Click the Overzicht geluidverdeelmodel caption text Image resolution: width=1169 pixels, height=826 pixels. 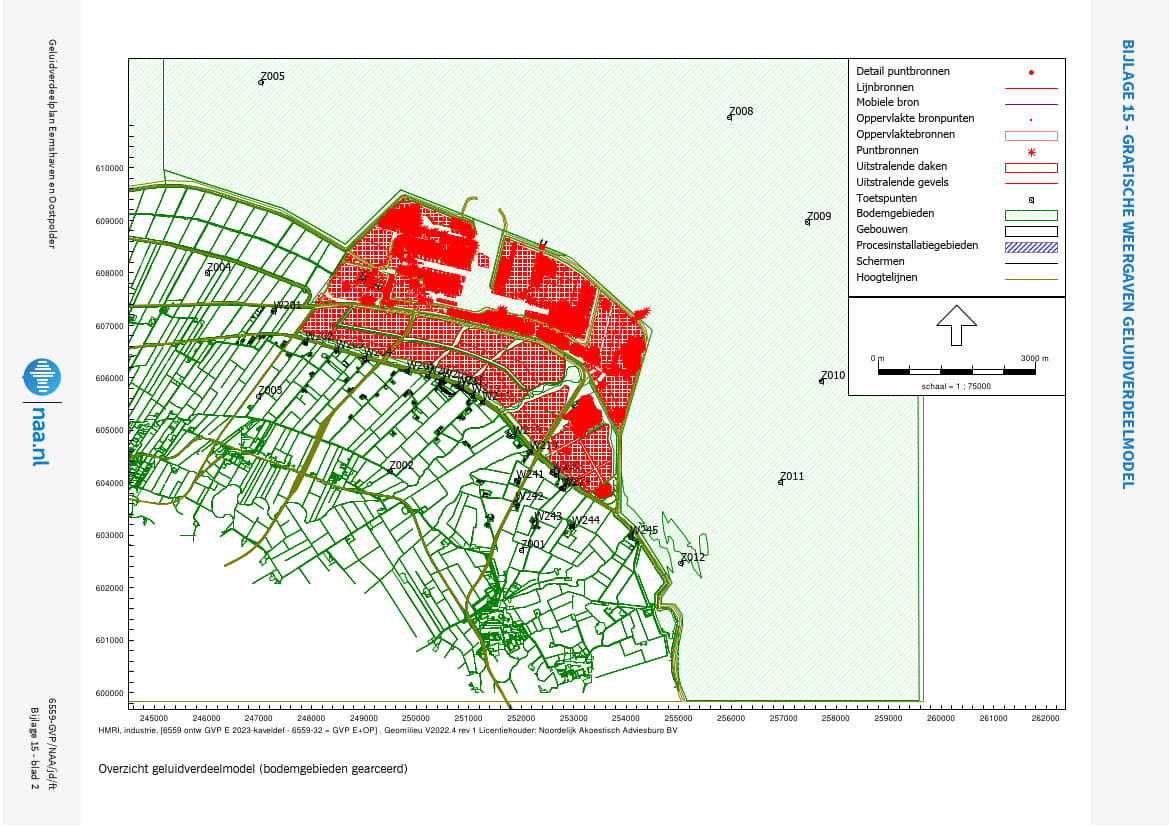point(253,768)
